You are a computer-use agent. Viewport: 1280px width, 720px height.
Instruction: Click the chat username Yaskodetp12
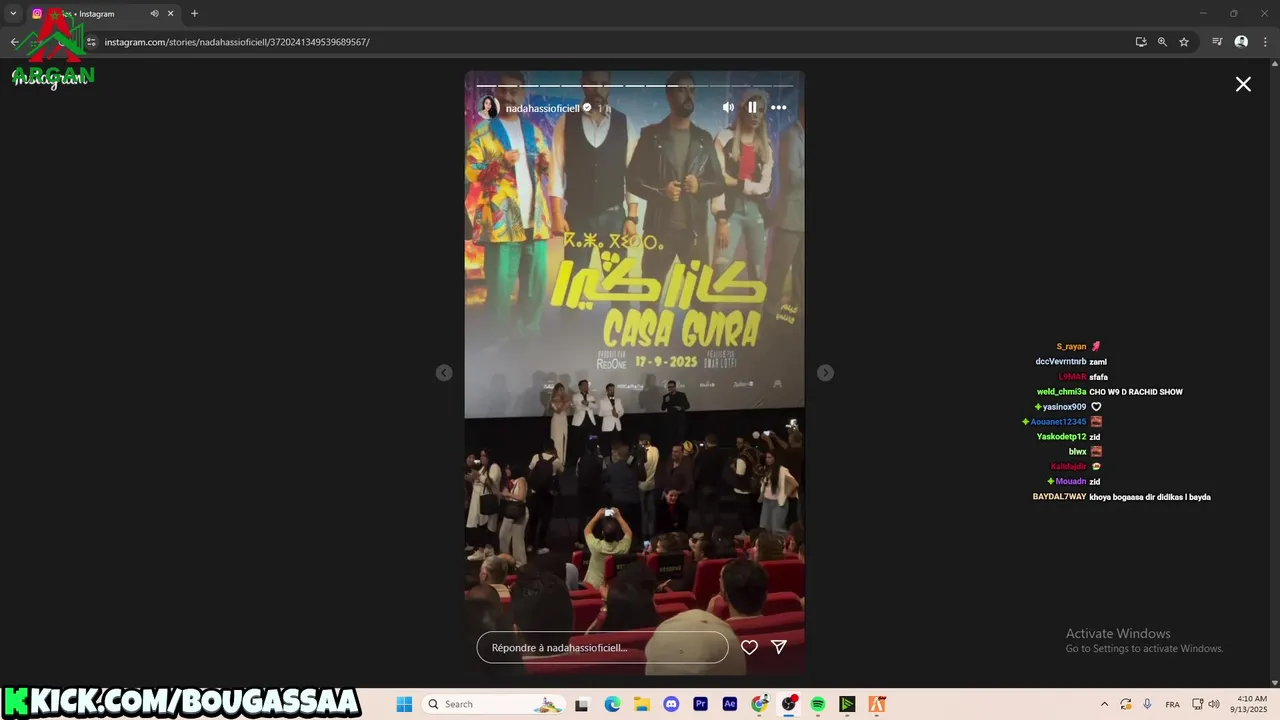point(1061,437)
